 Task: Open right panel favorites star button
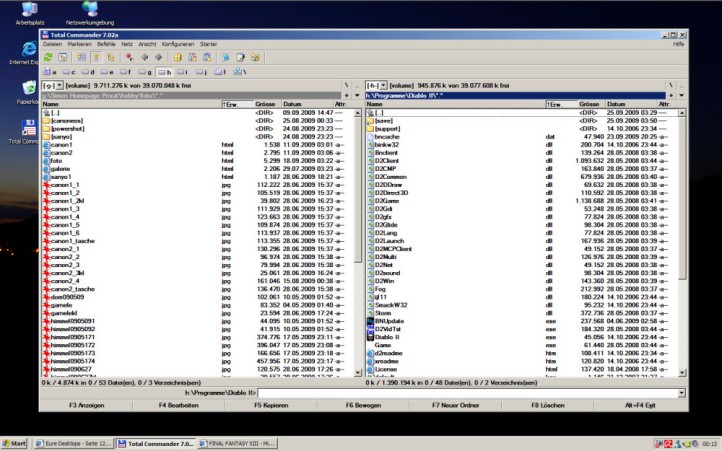(671, 95)
